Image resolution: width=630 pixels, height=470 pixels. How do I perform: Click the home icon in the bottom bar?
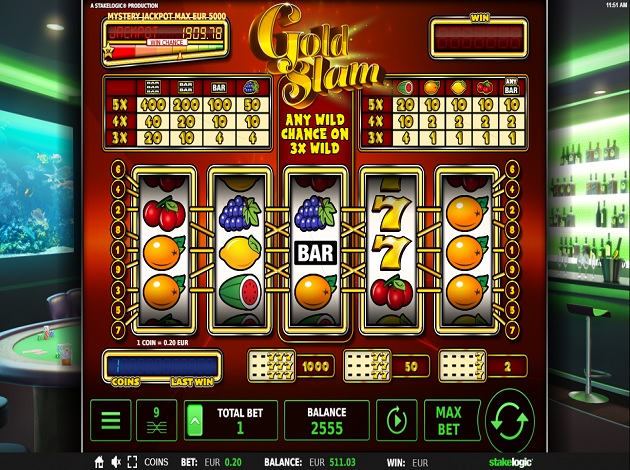point(99,462)
